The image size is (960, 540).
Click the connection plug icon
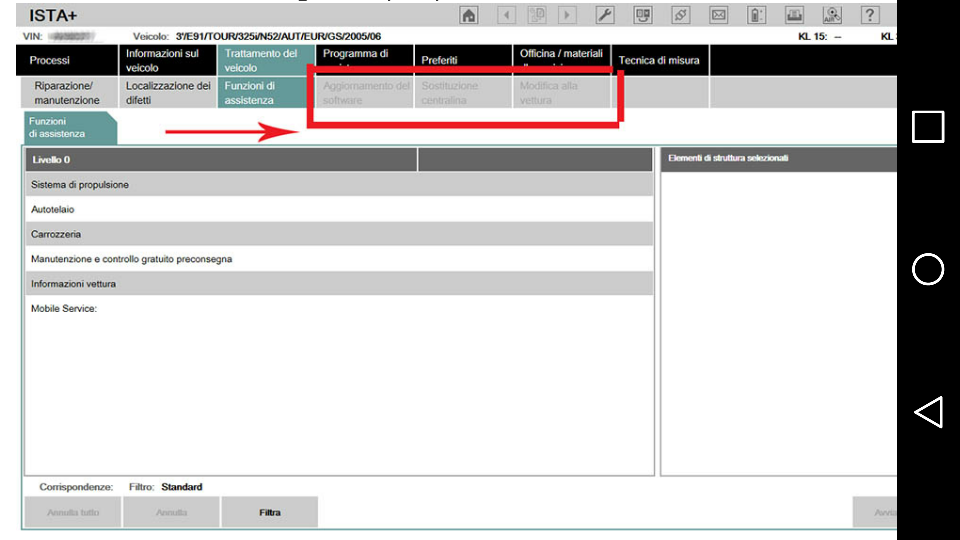[x=681, y=15]
